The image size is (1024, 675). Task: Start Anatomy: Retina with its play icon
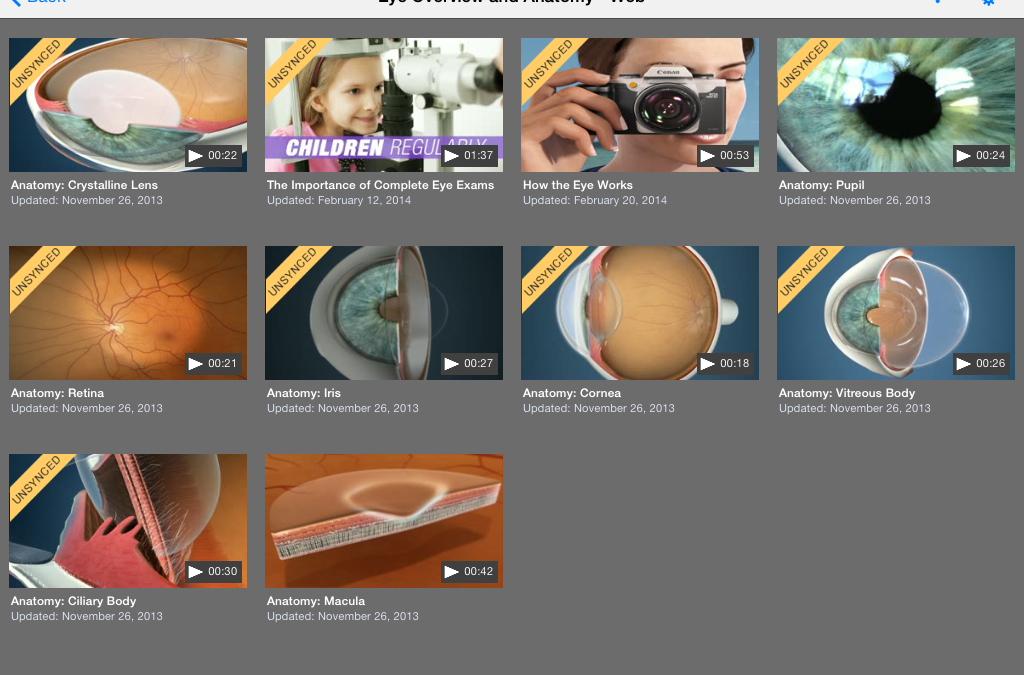[196, 363]
